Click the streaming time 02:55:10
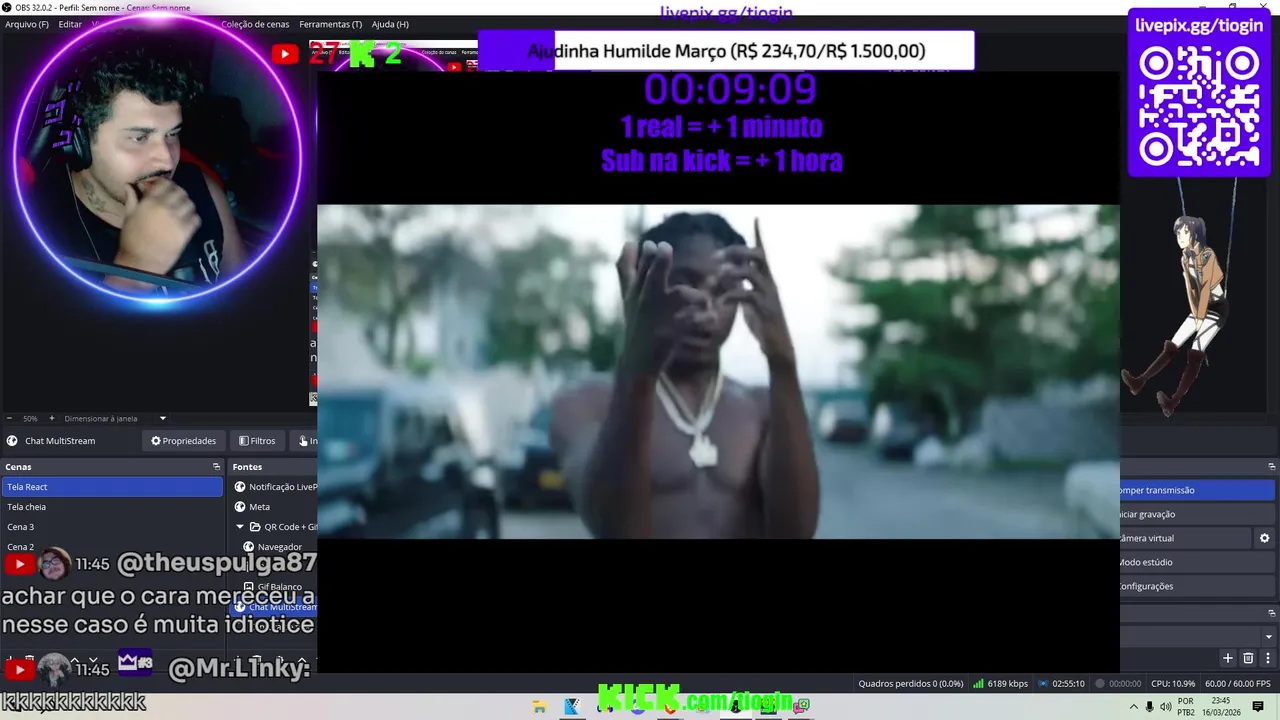The height and width of the screenshot is (720, 1280). pos(1069,684)
